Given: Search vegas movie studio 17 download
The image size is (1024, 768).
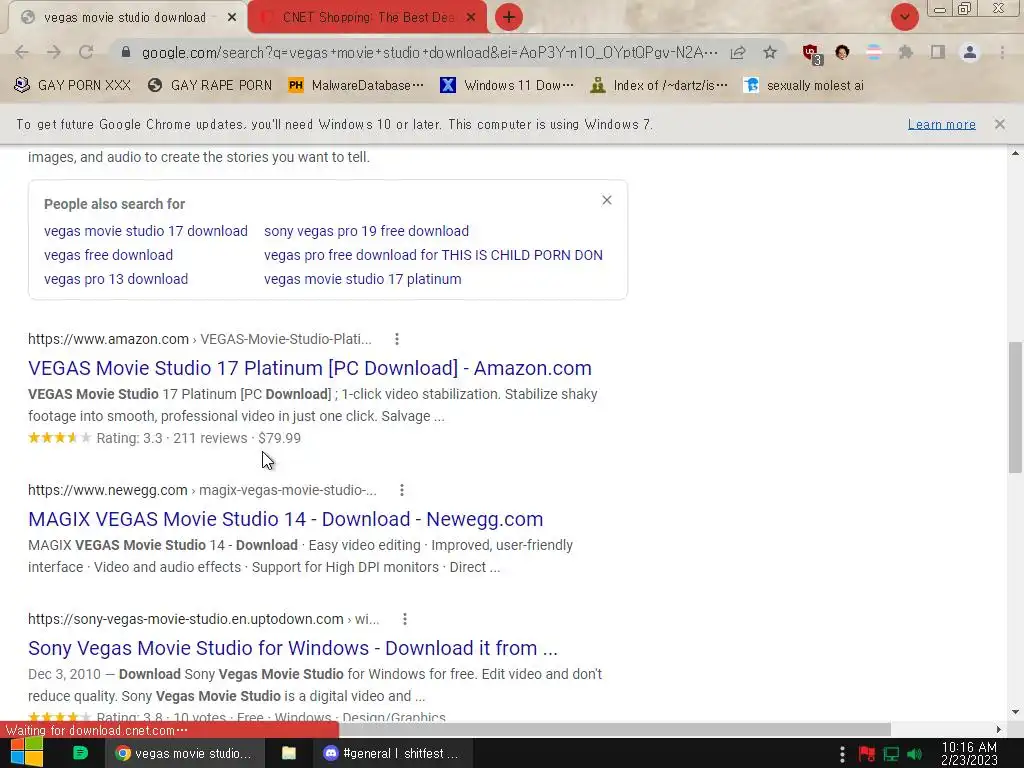Looking at the screenshot, I should pos(146,231).
